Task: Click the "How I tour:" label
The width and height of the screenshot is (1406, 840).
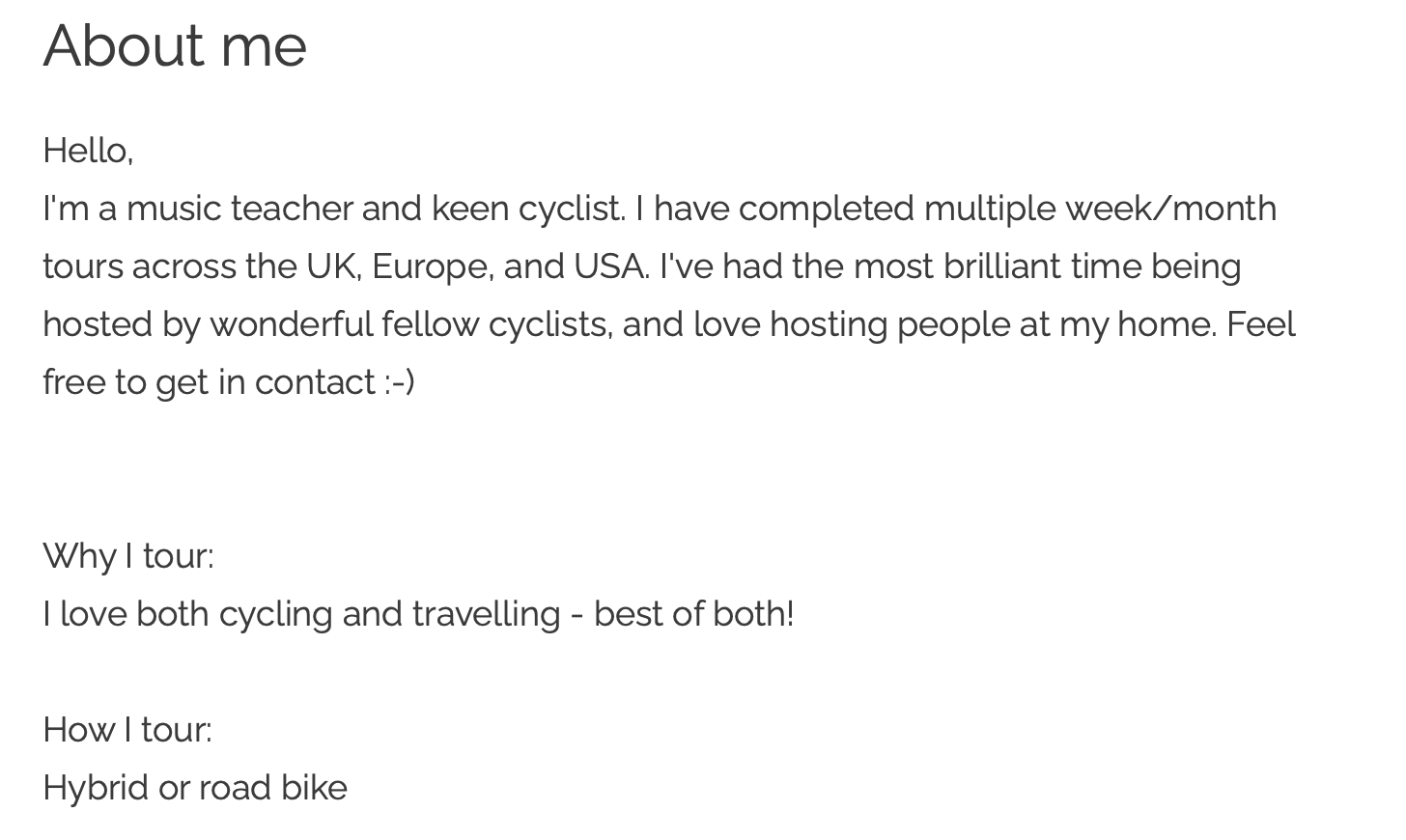Action: [x=127, y=730]
